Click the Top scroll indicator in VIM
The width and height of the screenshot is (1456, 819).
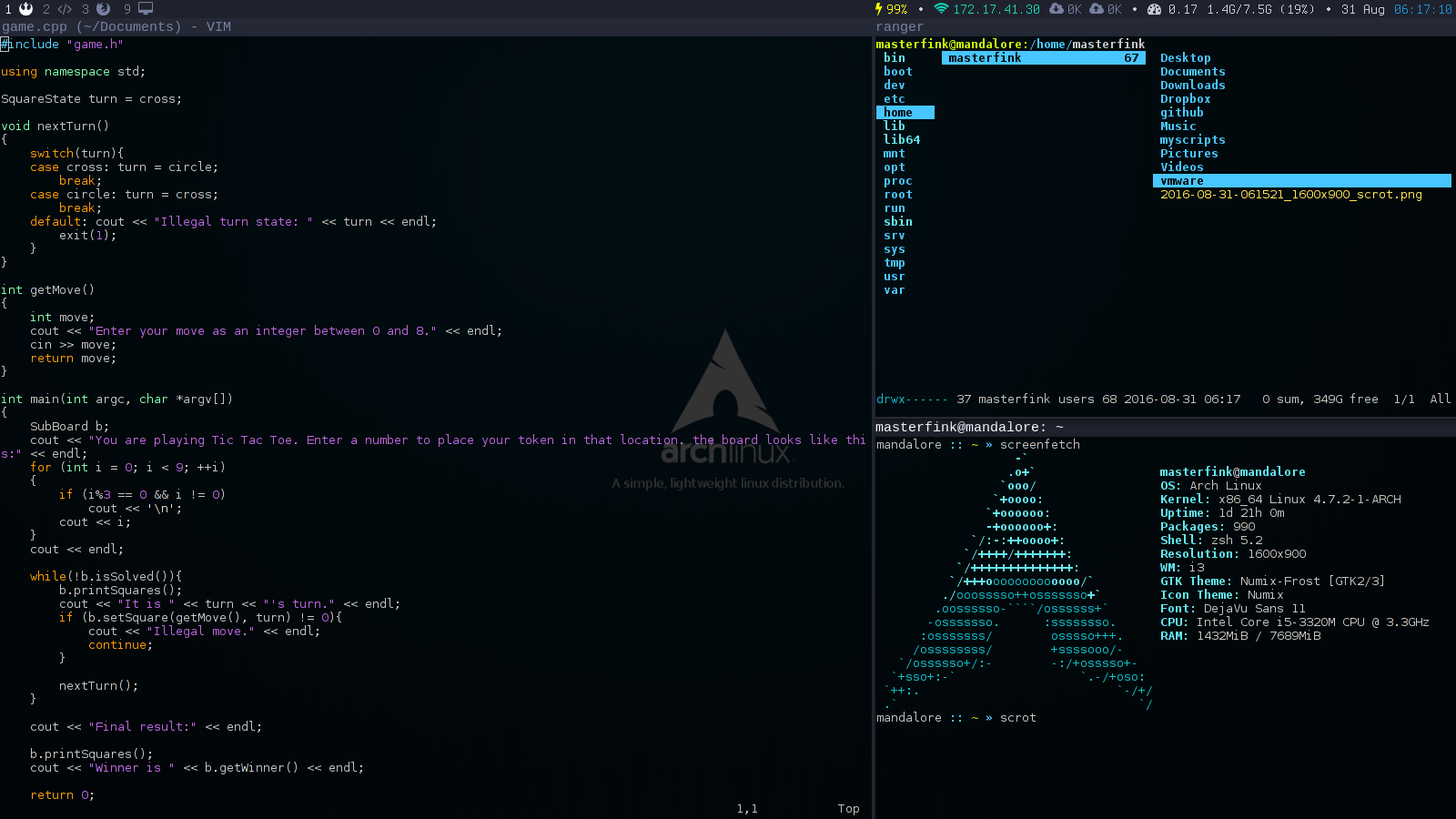[848, 808]
